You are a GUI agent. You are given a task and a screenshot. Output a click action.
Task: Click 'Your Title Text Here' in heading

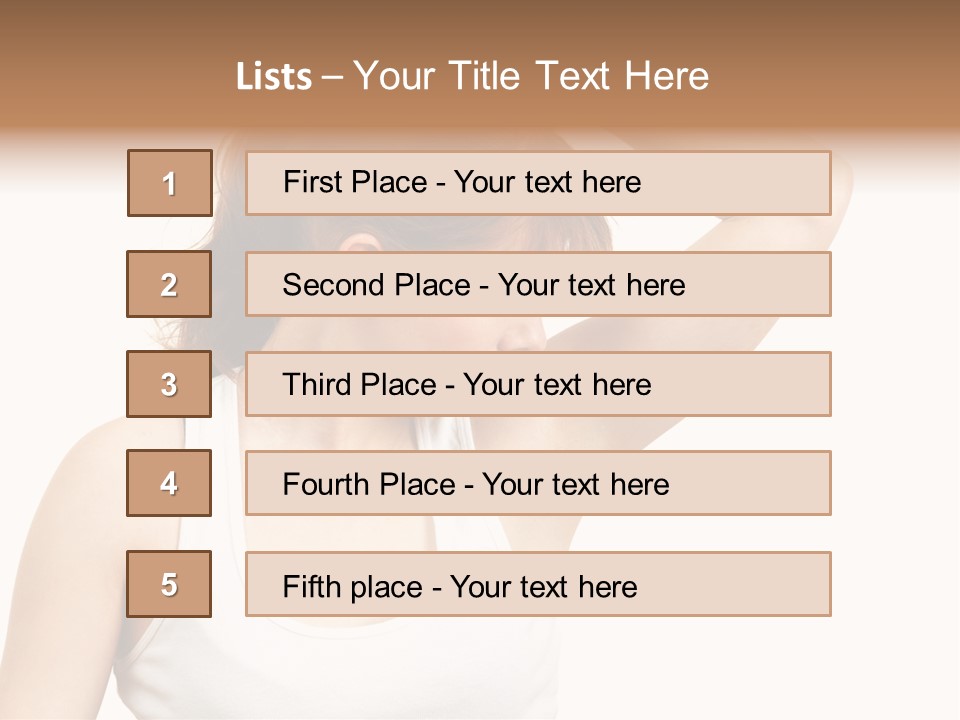(531, 77)
